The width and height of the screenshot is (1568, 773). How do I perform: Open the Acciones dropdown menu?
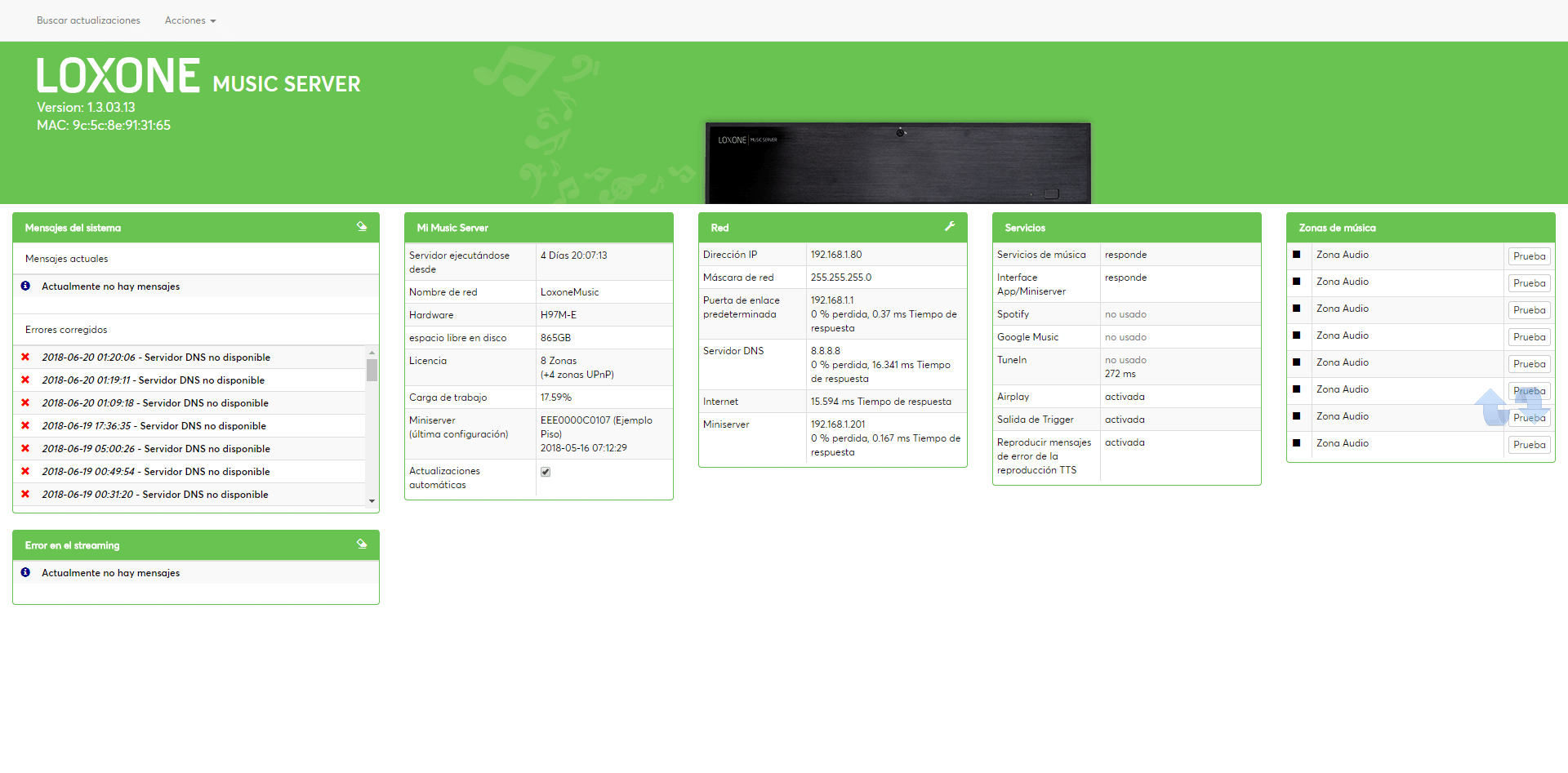[190, 20]
